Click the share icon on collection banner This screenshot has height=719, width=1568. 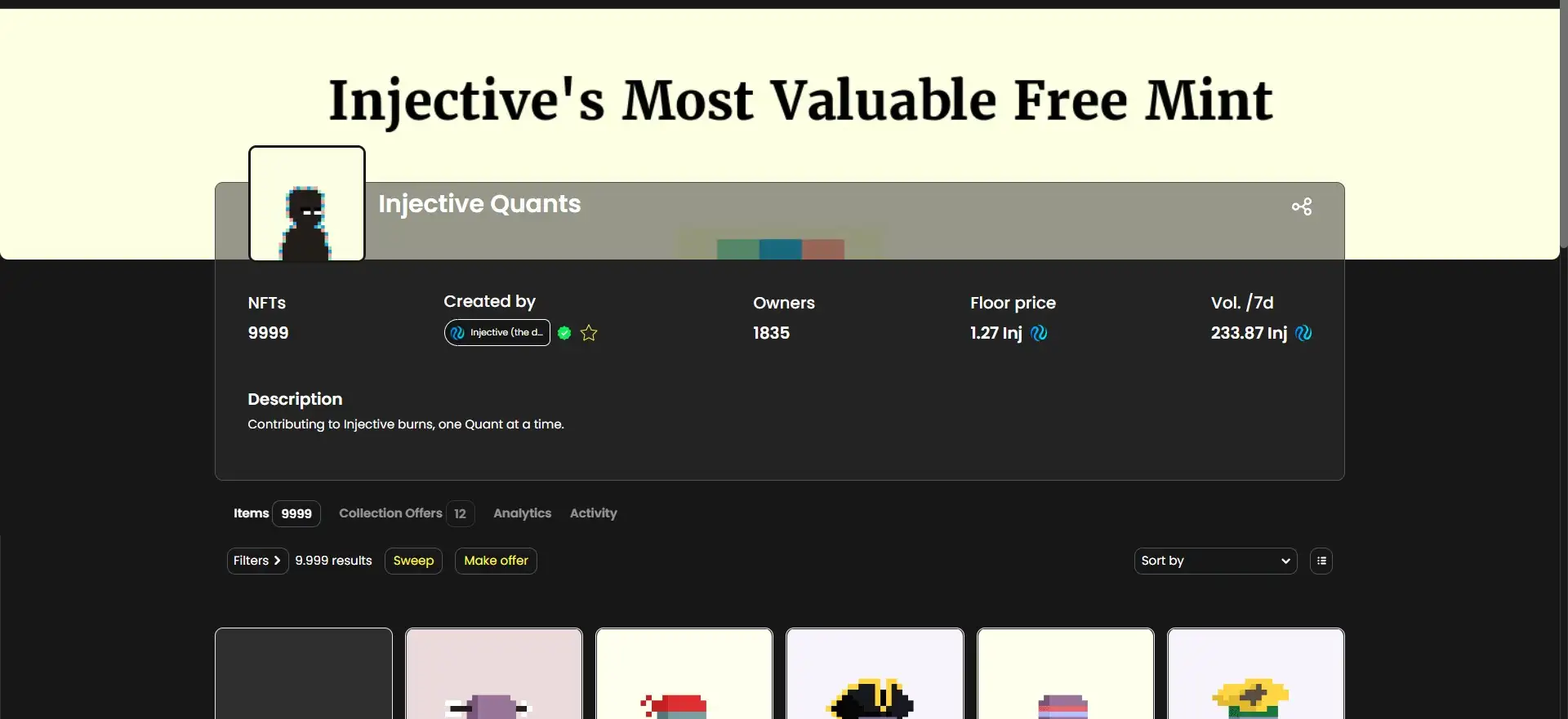click(x=1302, y=206)
